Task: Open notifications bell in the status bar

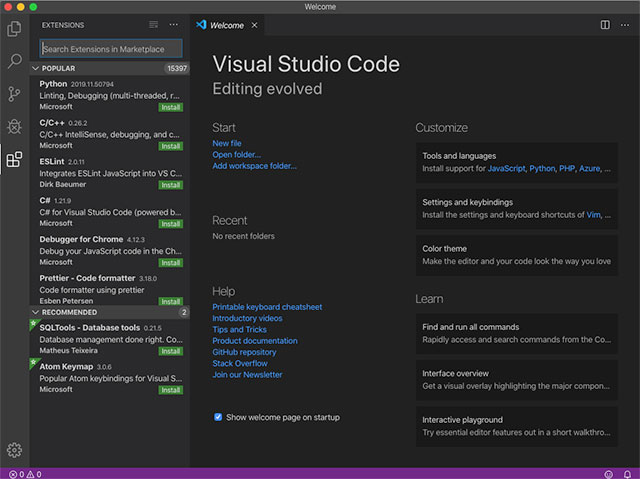Action: [628, 473]
